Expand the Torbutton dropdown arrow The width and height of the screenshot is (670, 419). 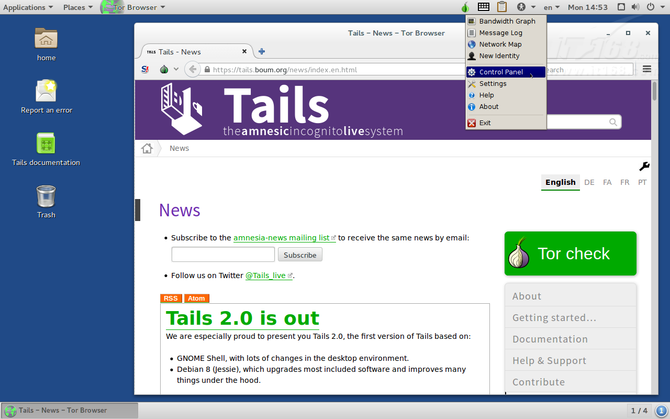click(176, 69)
